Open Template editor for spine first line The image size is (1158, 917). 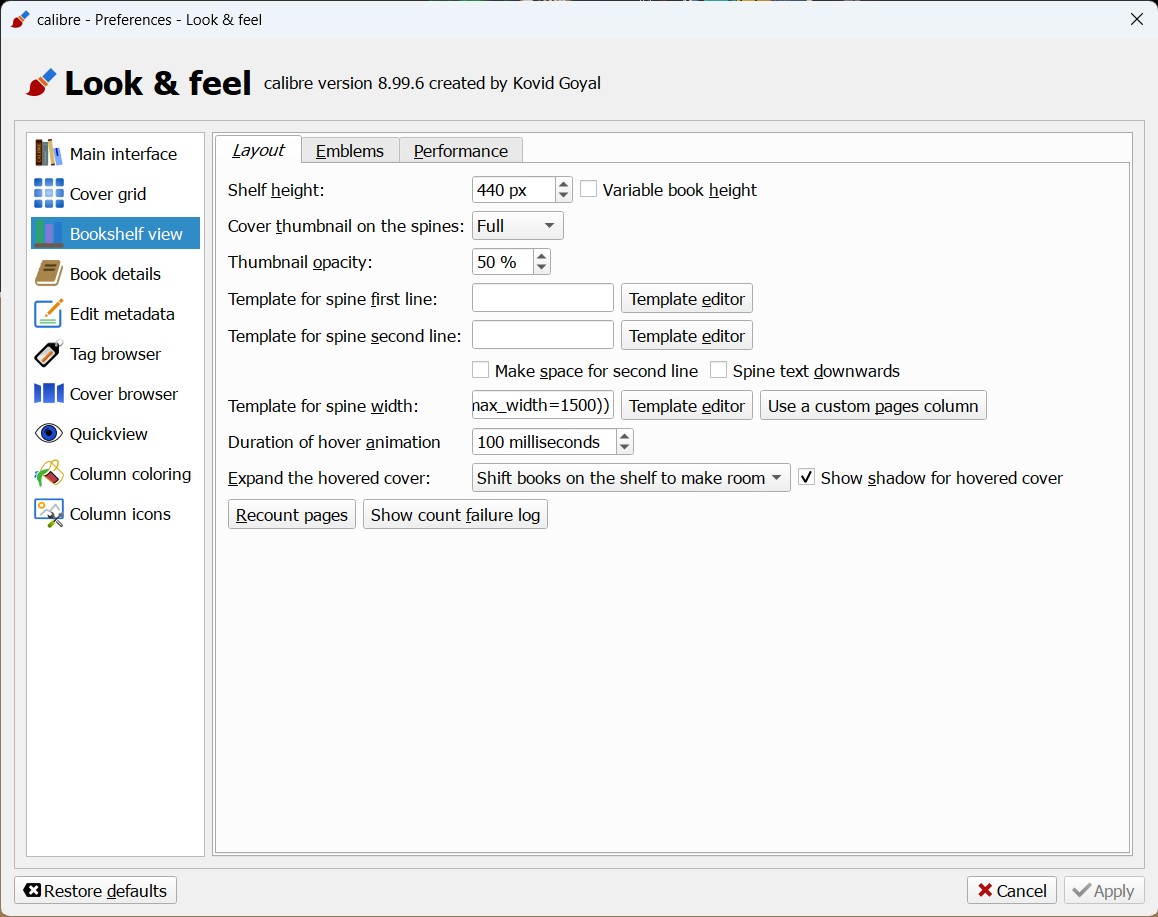point(687,299)
